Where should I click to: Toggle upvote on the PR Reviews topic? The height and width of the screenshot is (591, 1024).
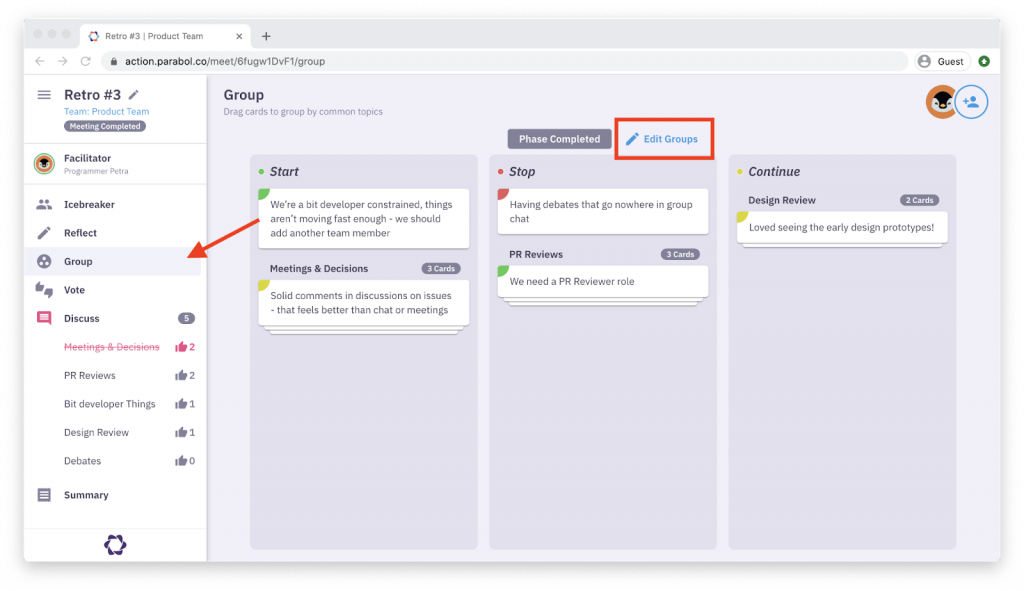tap(183, 375)
